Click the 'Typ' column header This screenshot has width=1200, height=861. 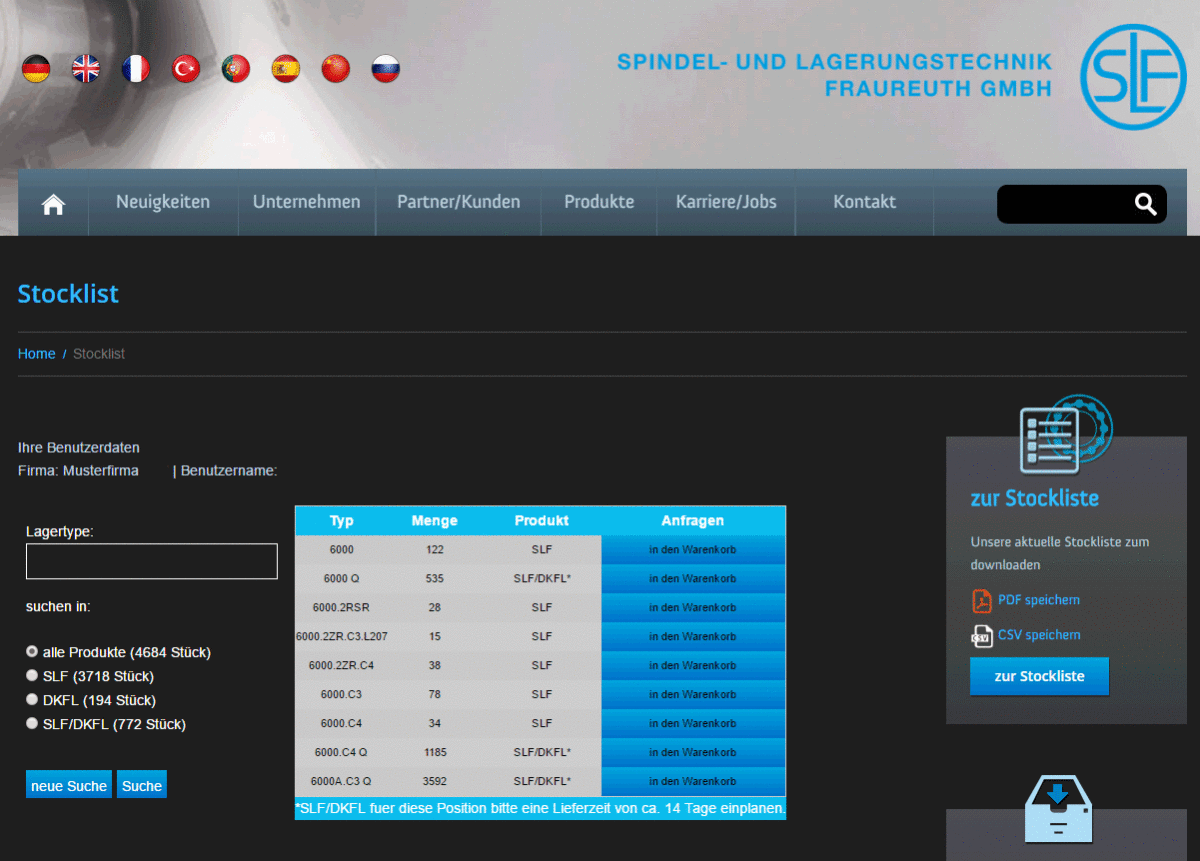click(342, 521)
